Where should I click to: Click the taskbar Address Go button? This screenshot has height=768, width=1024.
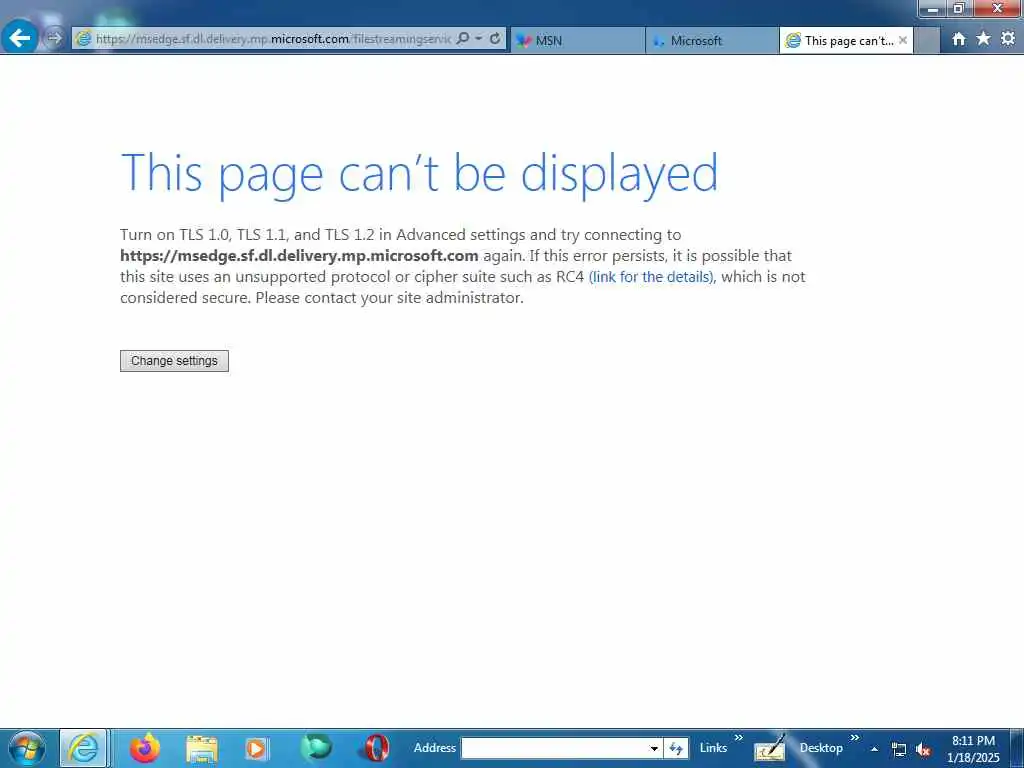tap(676, 748)
